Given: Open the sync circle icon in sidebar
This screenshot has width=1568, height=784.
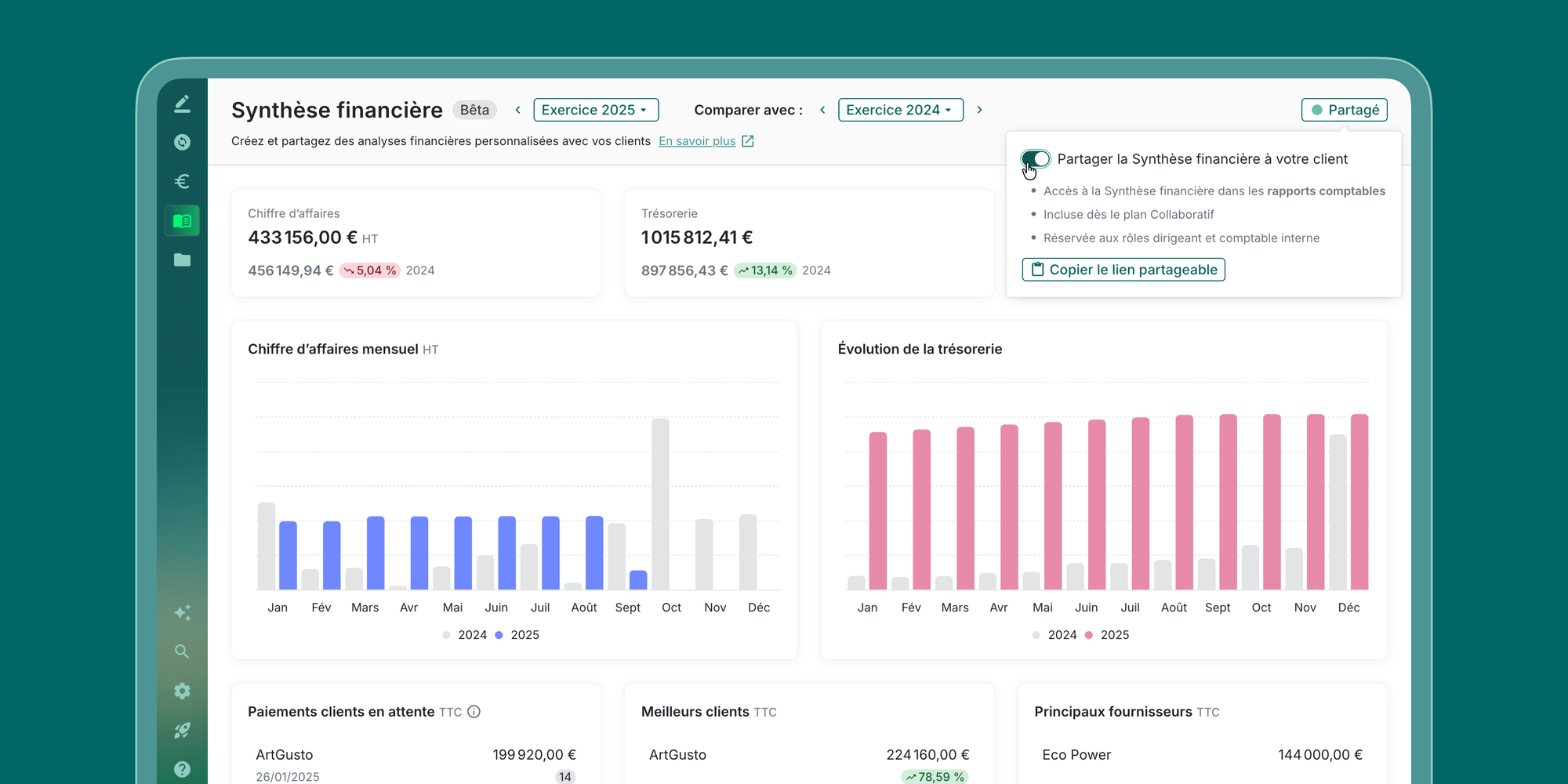Looking at the screenshot, I should 182,142.
